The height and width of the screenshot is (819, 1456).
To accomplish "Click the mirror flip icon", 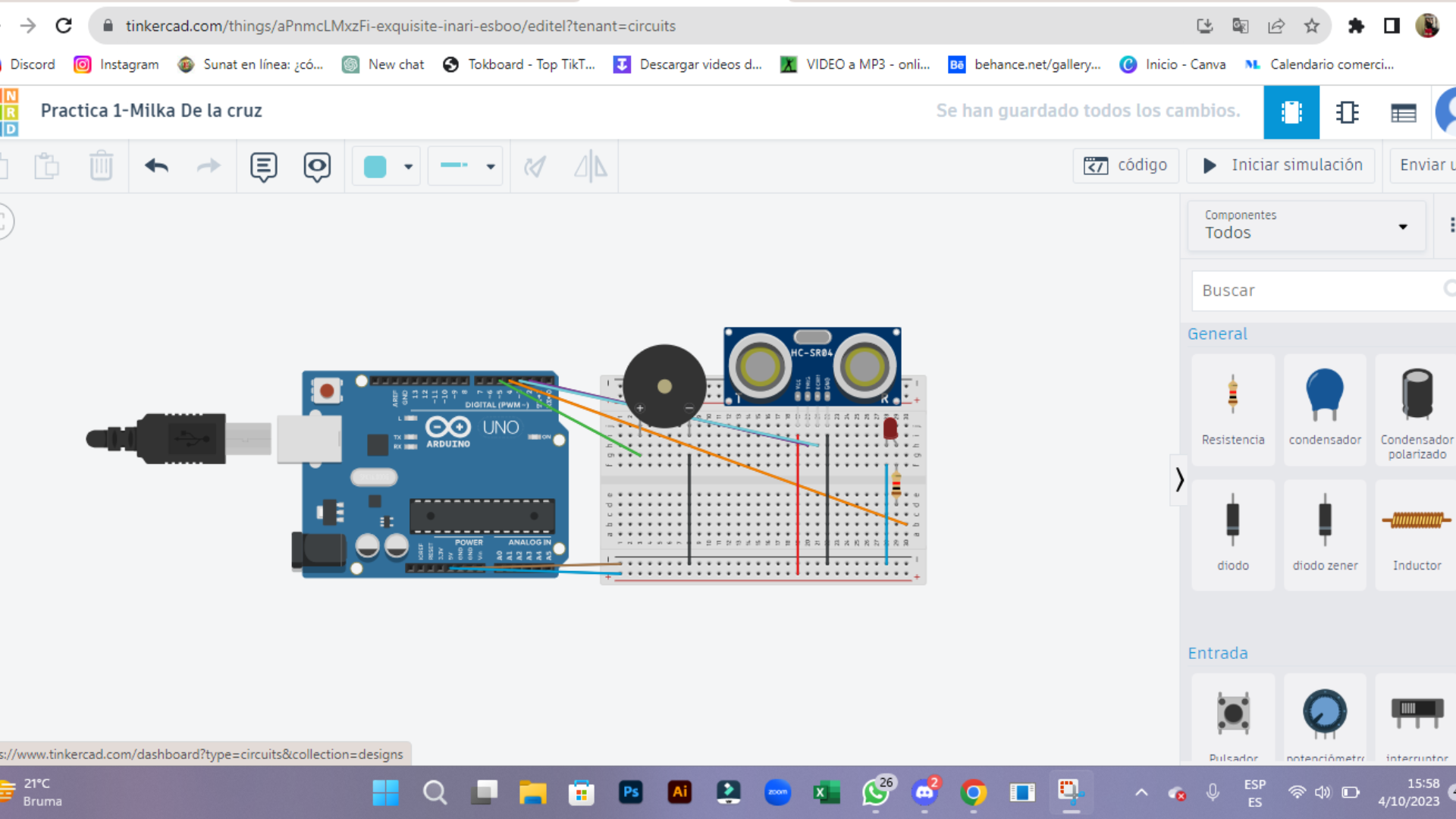I will point(590,165).
